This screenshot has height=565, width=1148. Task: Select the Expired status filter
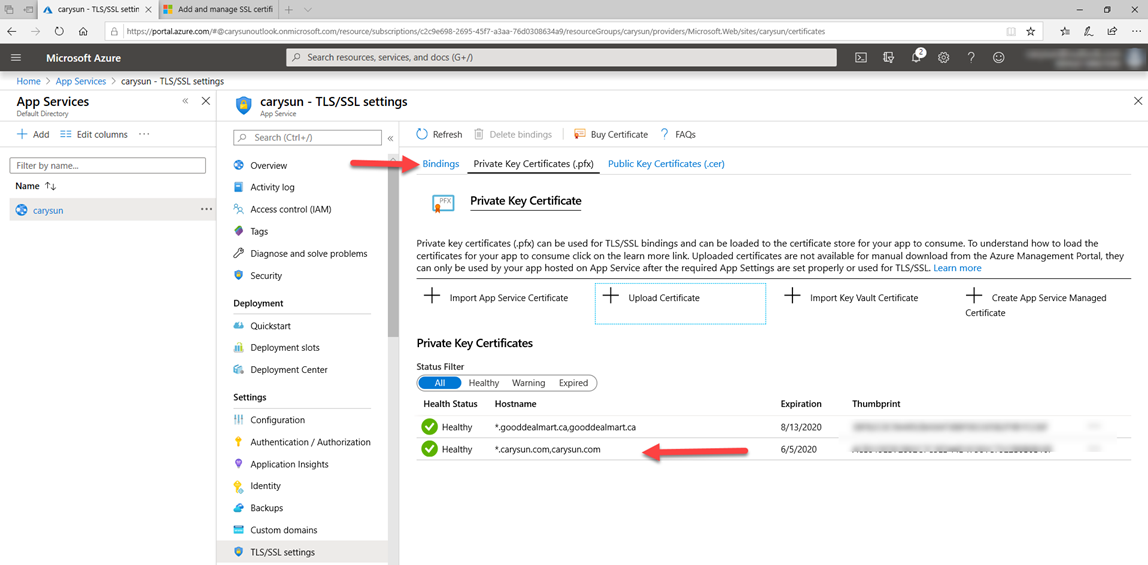click(573, 383)
